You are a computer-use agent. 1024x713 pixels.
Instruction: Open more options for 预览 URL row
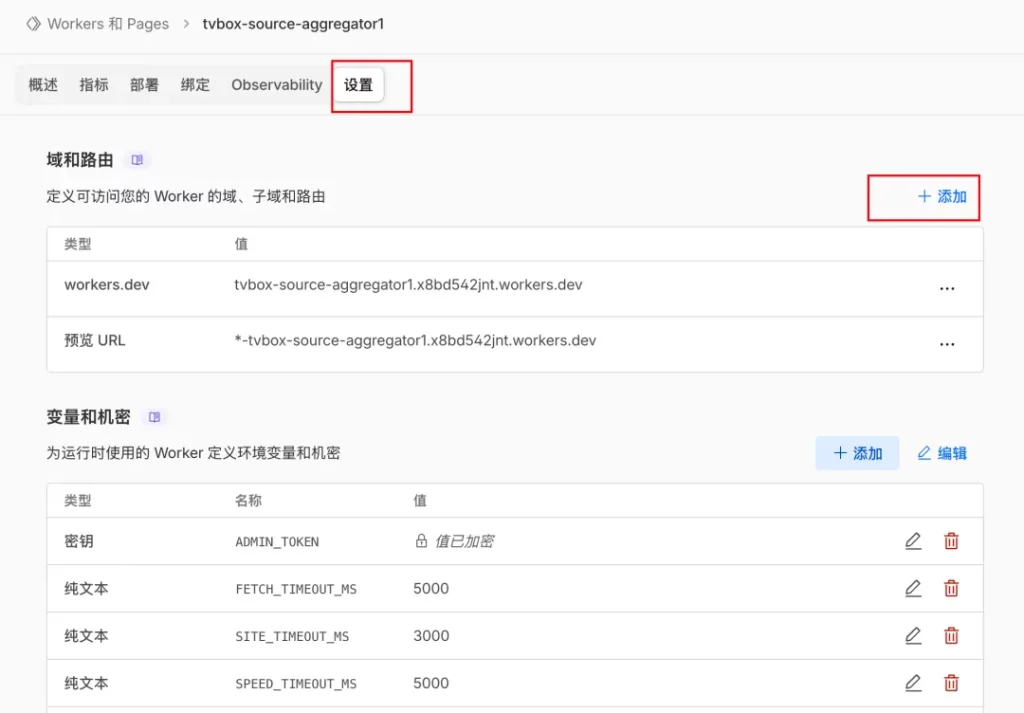click(947, 344)
